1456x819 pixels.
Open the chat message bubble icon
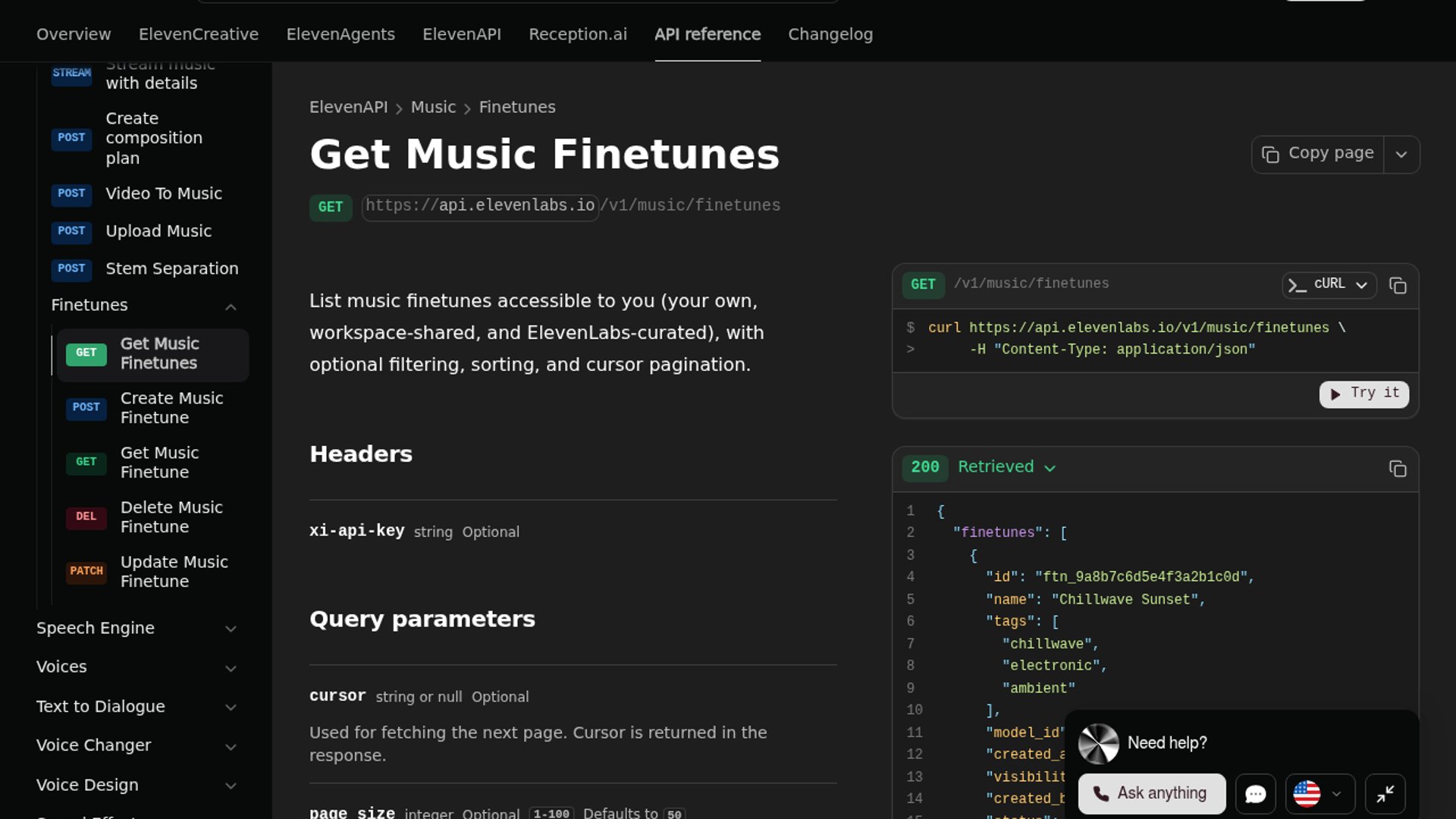point(1256,794)
